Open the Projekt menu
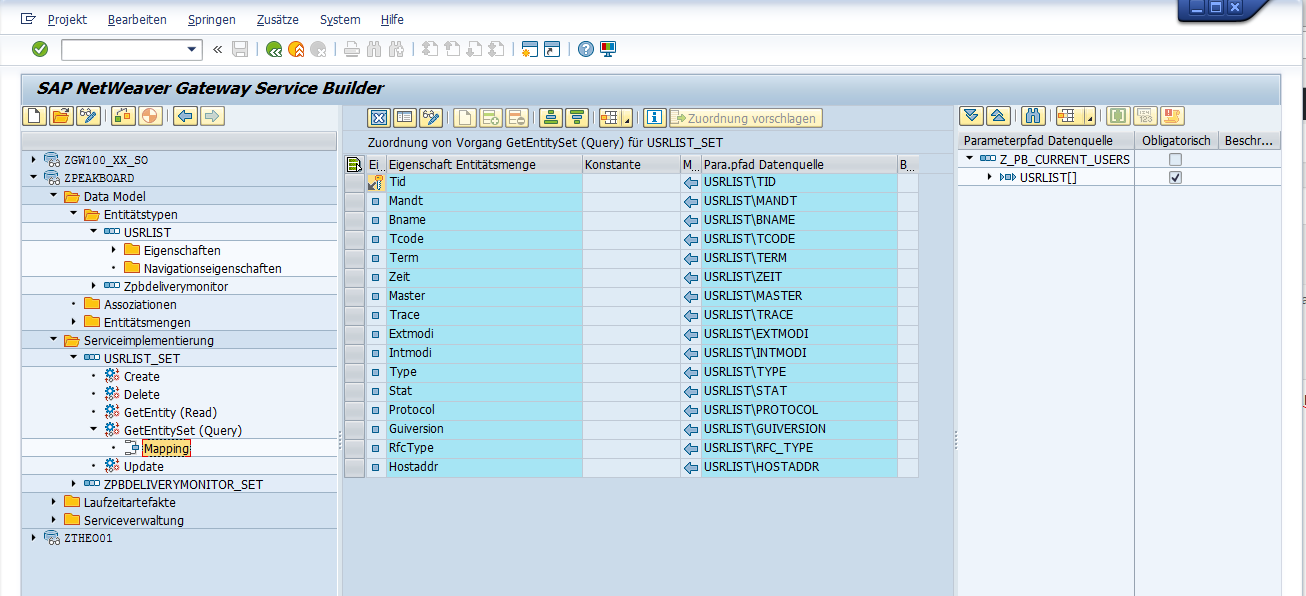Viewport: 1306px width, 596px height. tap(67, 20)
